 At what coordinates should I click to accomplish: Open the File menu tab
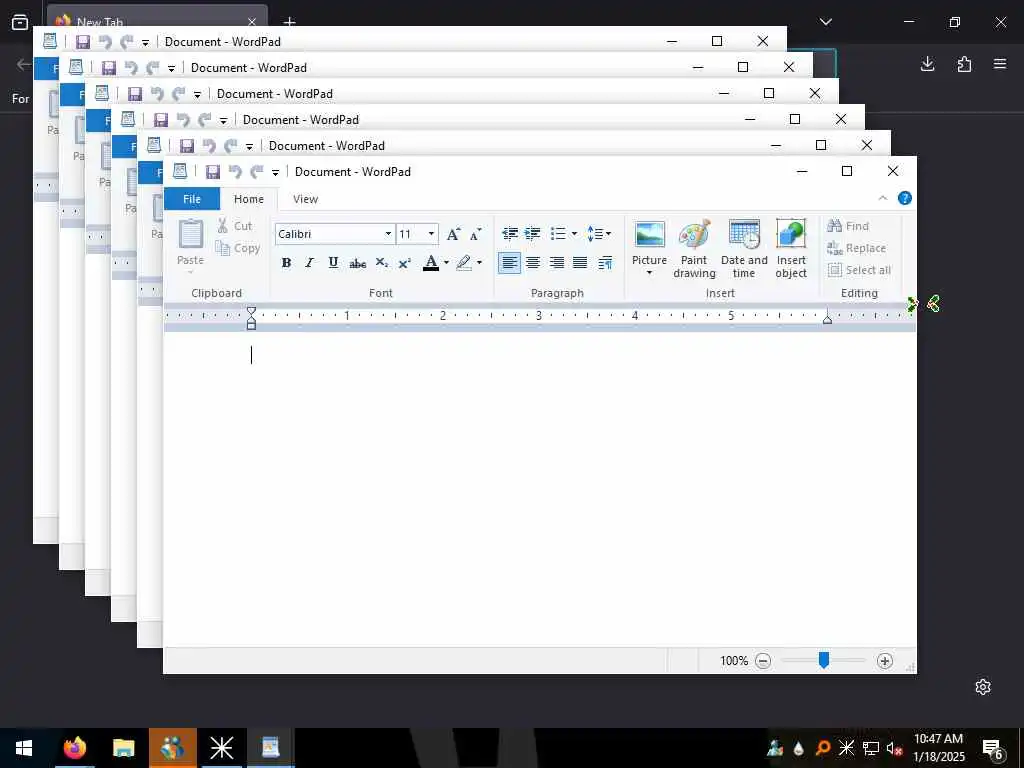[192, 199]
